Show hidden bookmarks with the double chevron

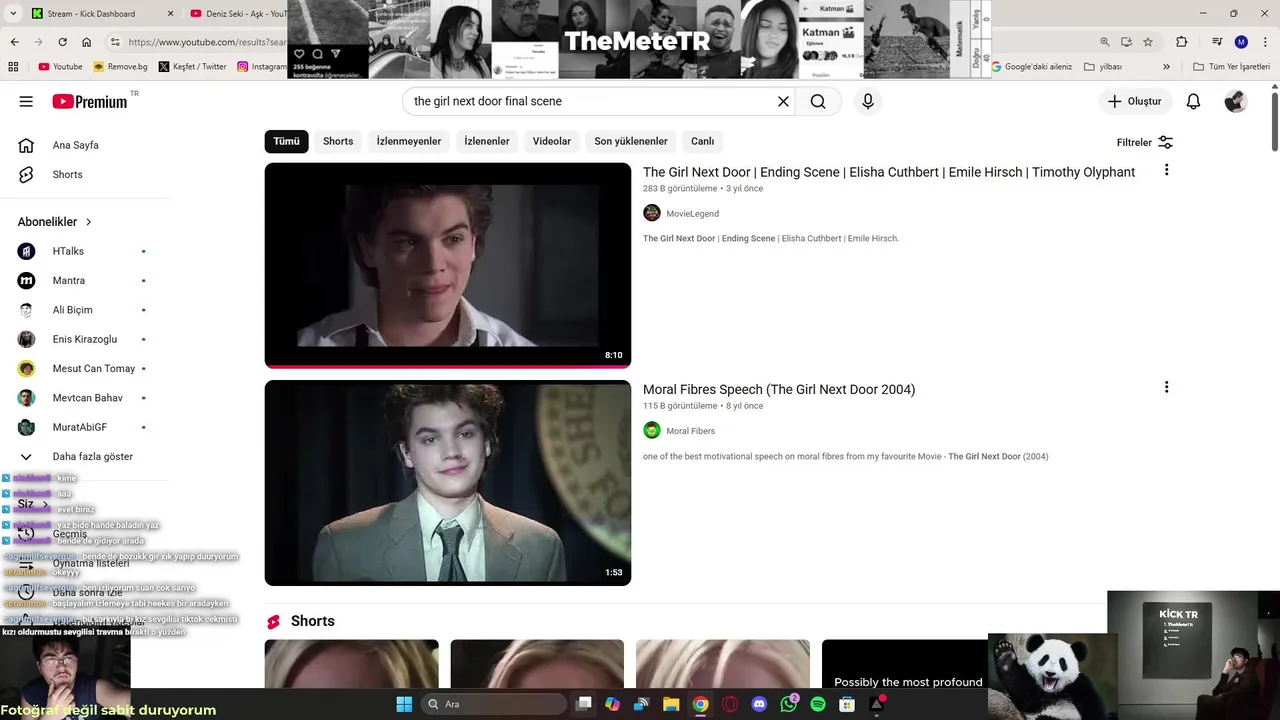[1166, 67]
